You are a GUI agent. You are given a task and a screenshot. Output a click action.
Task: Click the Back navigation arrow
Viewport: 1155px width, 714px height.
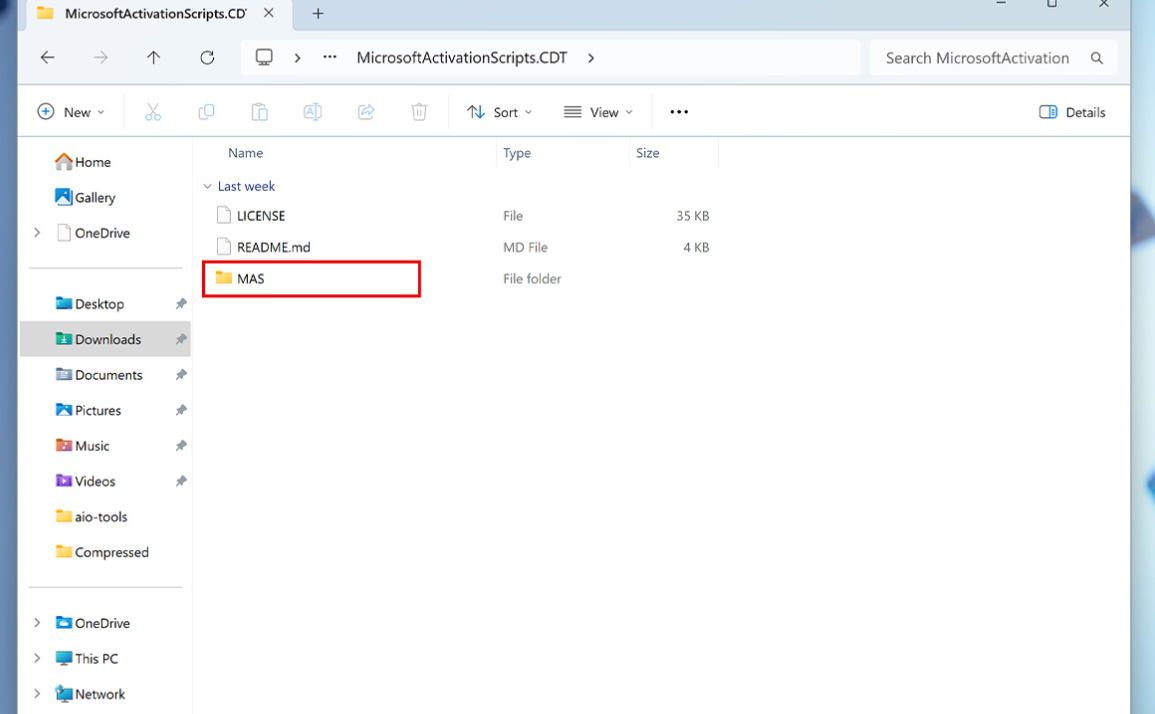pyautogui.click(x=47, y=57)
